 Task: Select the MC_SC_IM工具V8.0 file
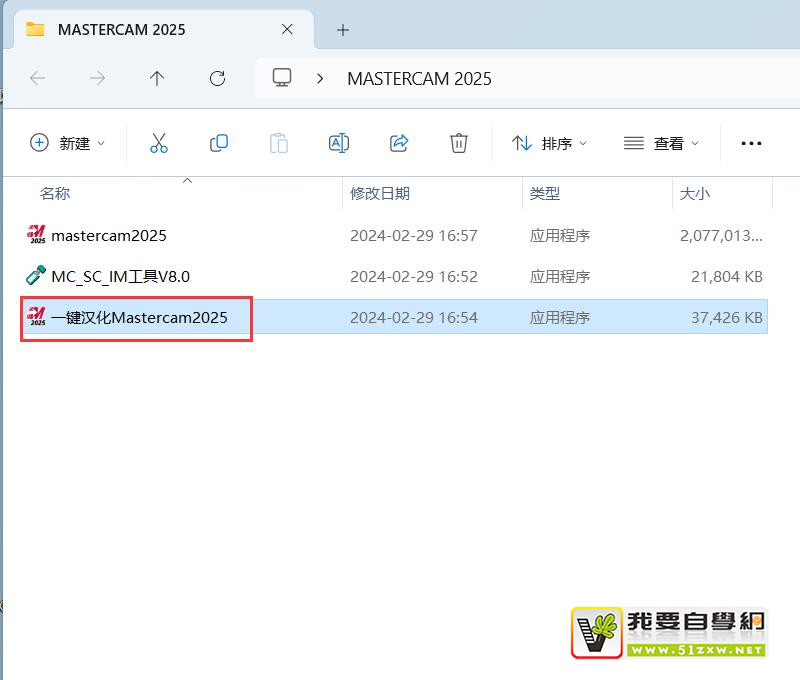click(120, 276)
